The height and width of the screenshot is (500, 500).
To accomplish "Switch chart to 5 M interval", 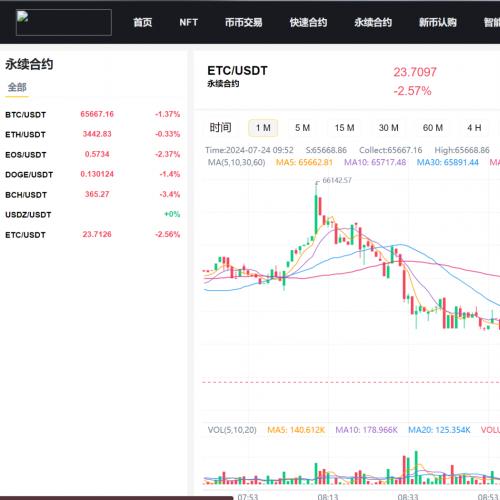I will (302, 128).
